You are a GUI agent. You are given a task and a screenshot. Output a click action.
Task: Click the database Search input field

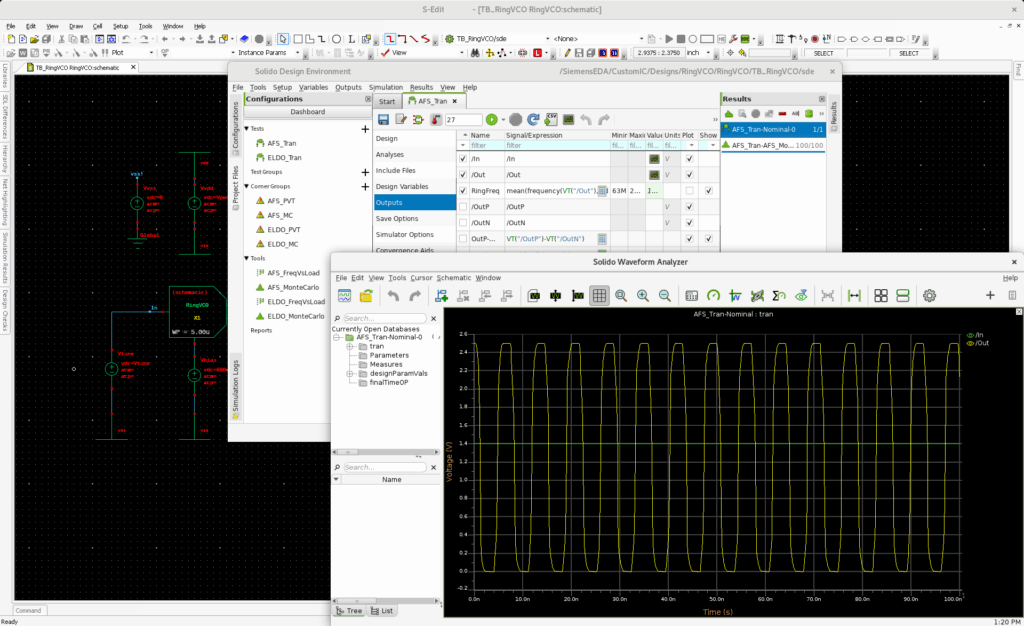coord(384,318)
